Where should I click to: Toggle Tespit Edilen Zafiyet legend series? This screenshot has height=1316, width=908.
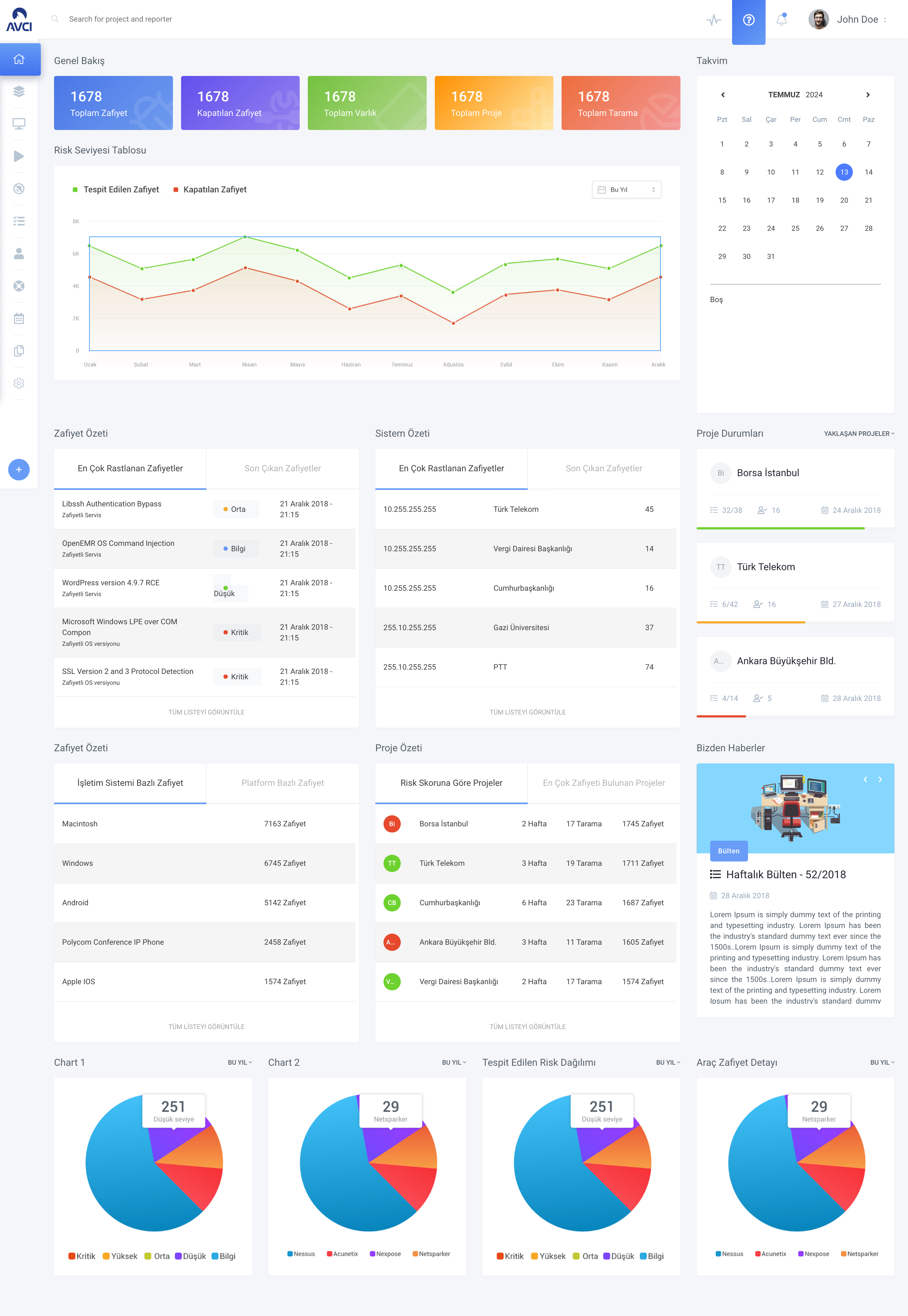pos(117,189)
